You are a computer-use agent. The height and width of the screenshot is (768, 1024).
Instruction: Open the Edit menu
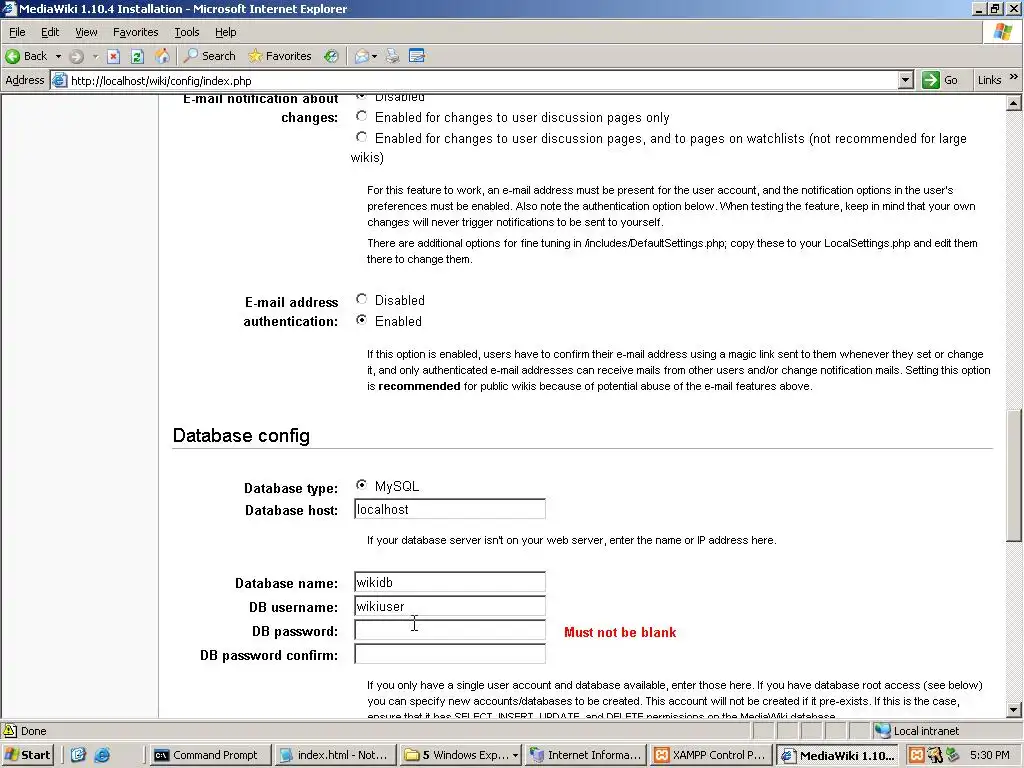point(50,32)
